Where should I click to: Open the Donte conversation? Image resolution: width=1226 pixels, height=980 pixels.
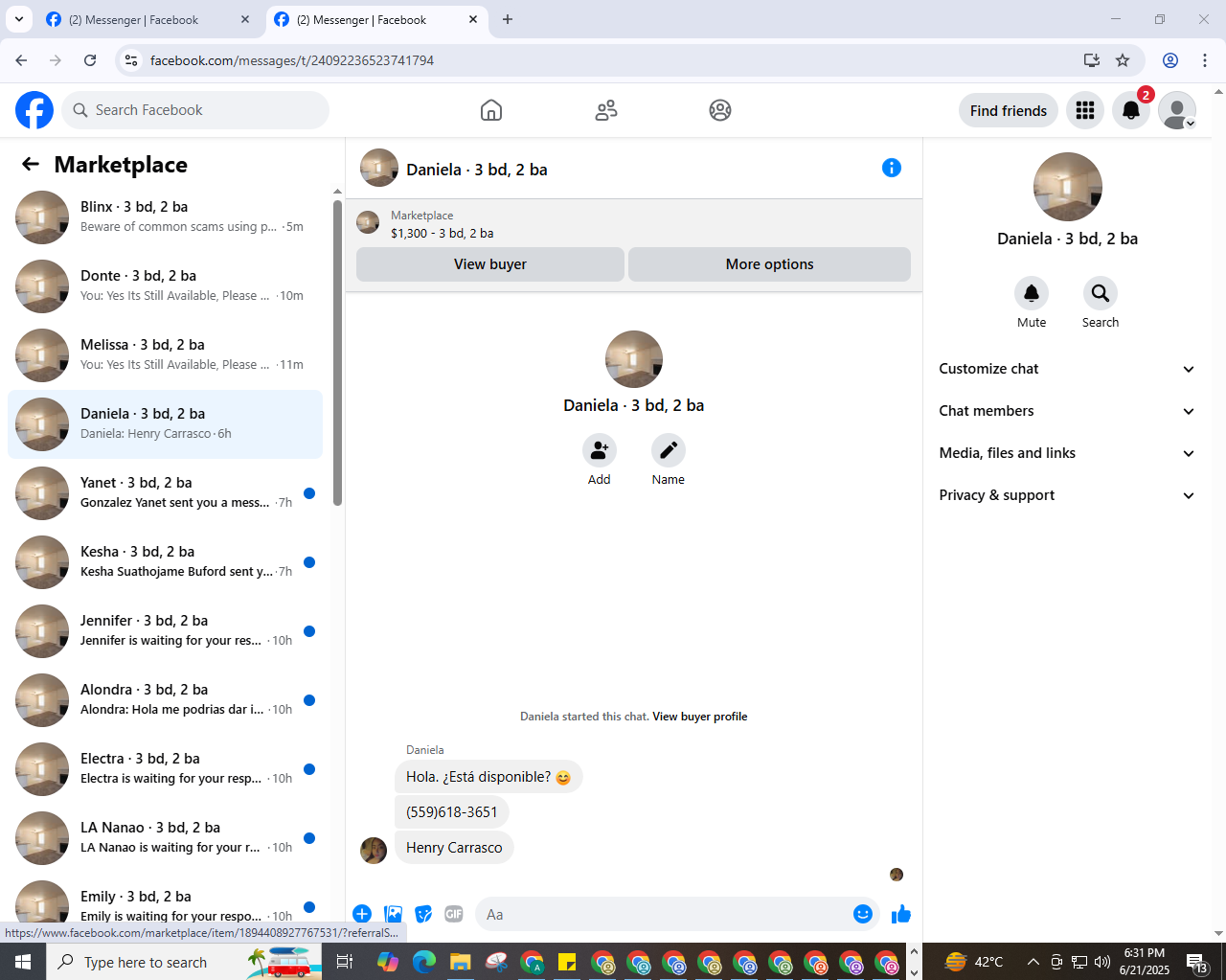(165, 286)
